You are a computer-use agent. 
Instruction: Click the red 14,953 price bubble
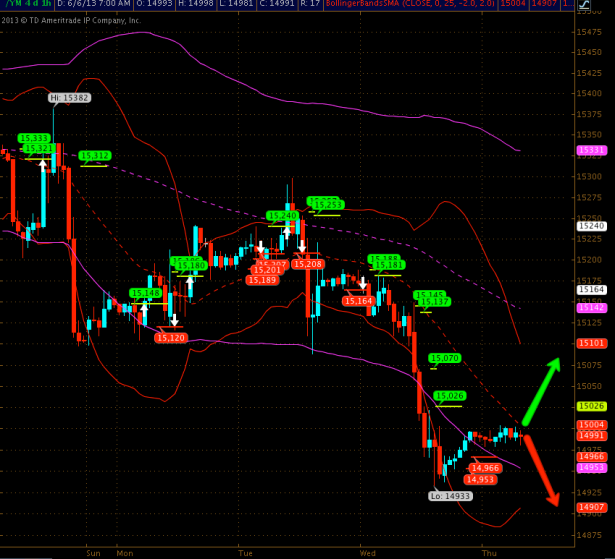coord(480,479)
